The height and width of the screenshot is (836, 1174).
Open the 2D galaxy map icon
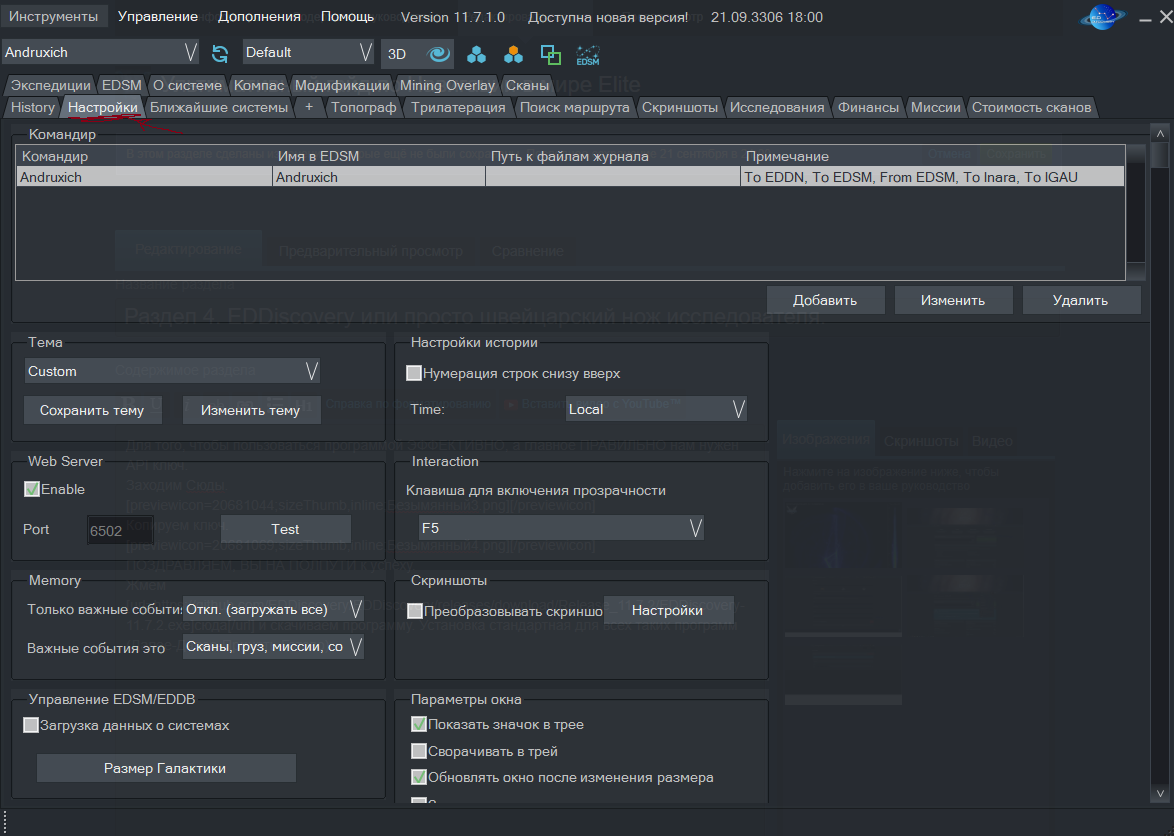pos(438,54)
